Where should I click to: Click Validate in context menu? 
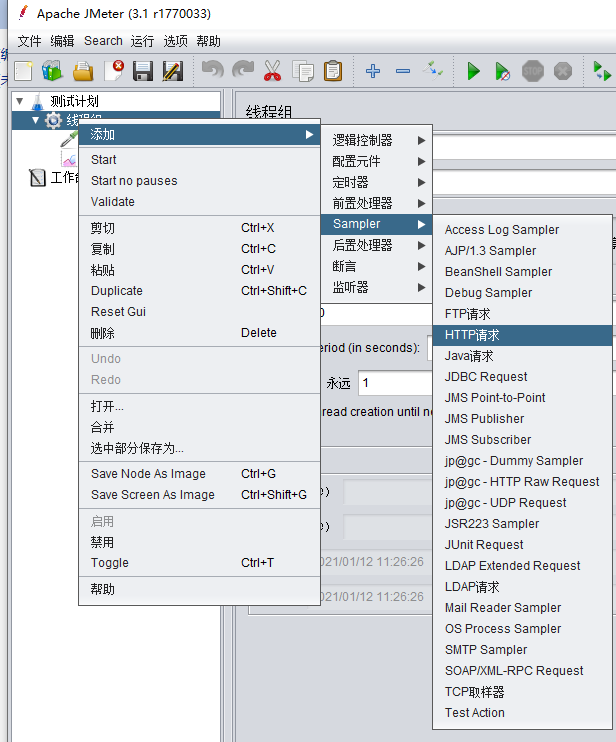coord(200,202)
